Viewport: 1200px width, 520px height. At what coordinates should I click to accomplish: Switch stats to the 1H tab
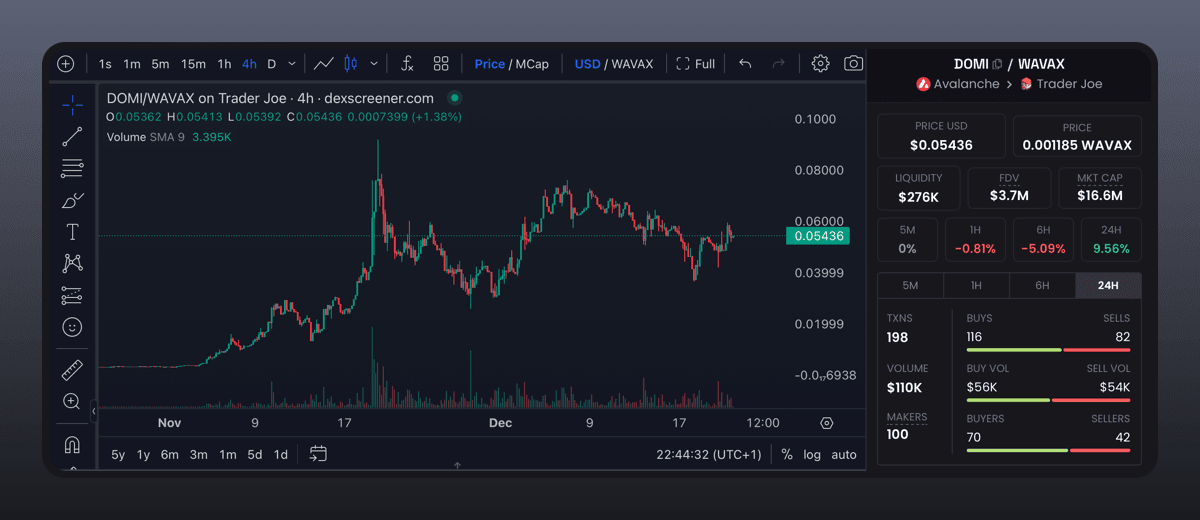pos(976,285)
